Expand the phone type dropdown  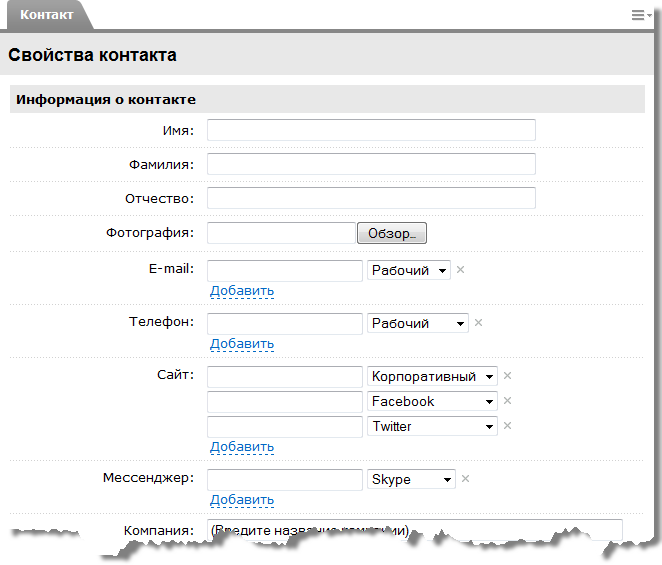pyautogui.click(x=418, y=324)
